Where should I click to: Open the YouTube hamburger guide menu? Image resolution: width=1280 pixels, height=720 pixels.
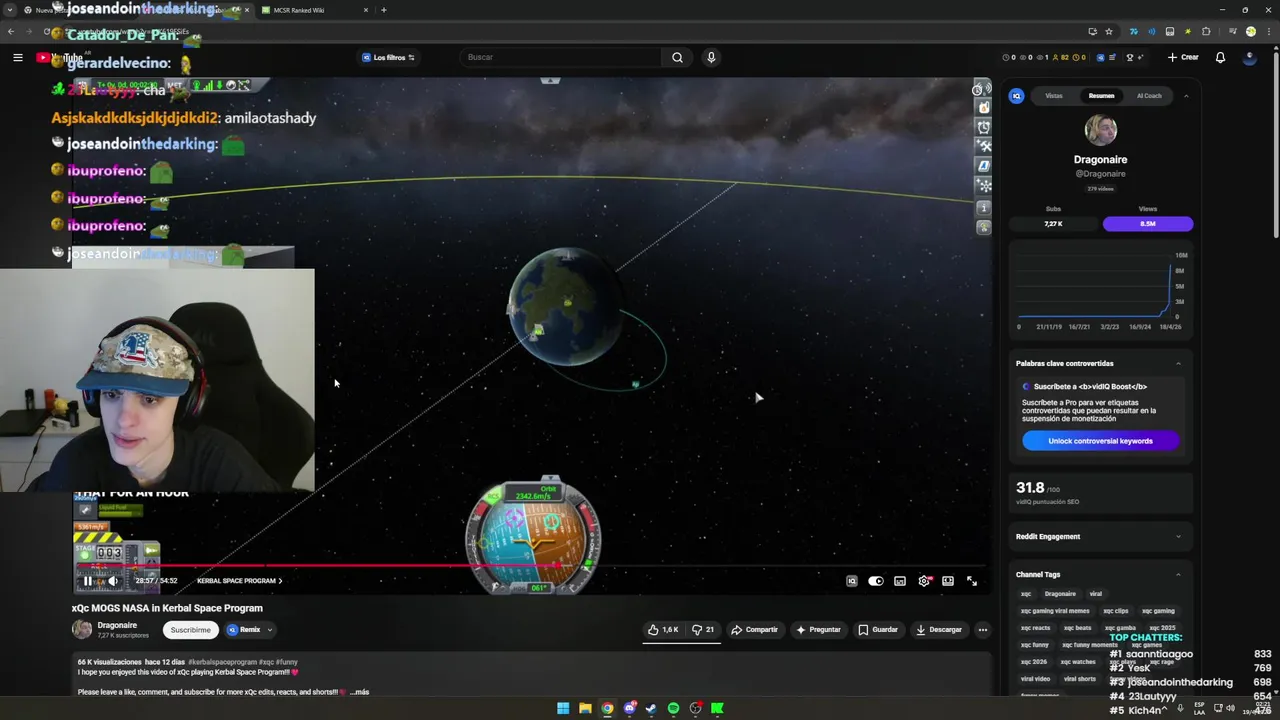click(x=17, y=57)
